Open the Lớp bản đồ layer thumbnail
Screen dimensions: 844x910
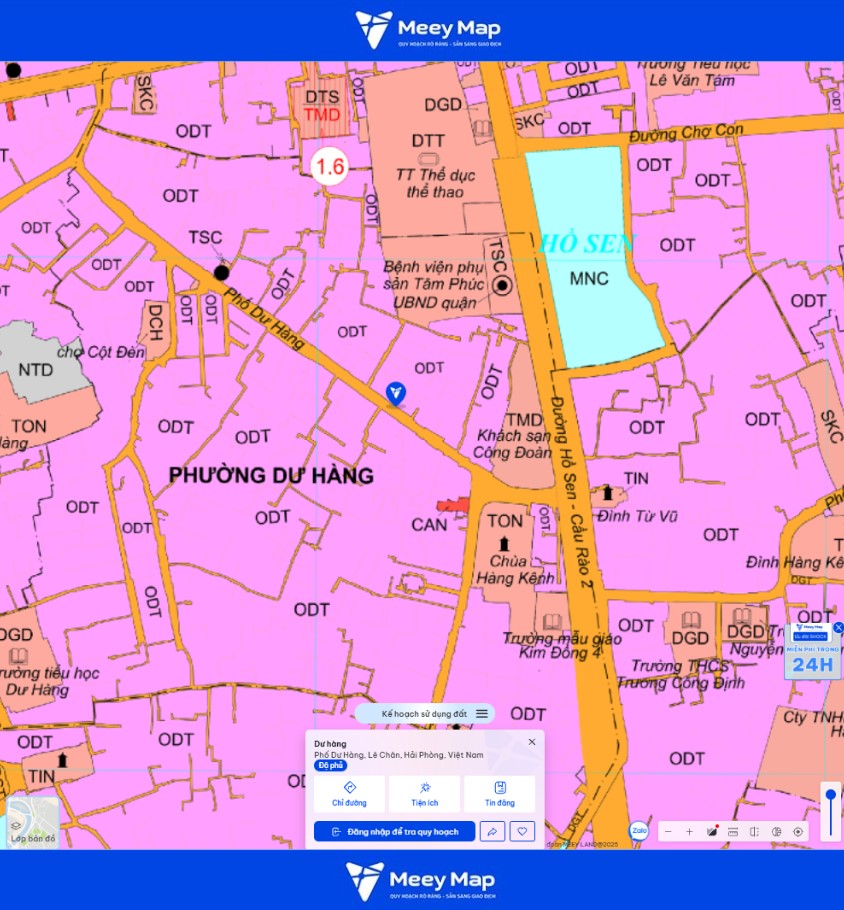pyautogui.click(x=33, y=822)
